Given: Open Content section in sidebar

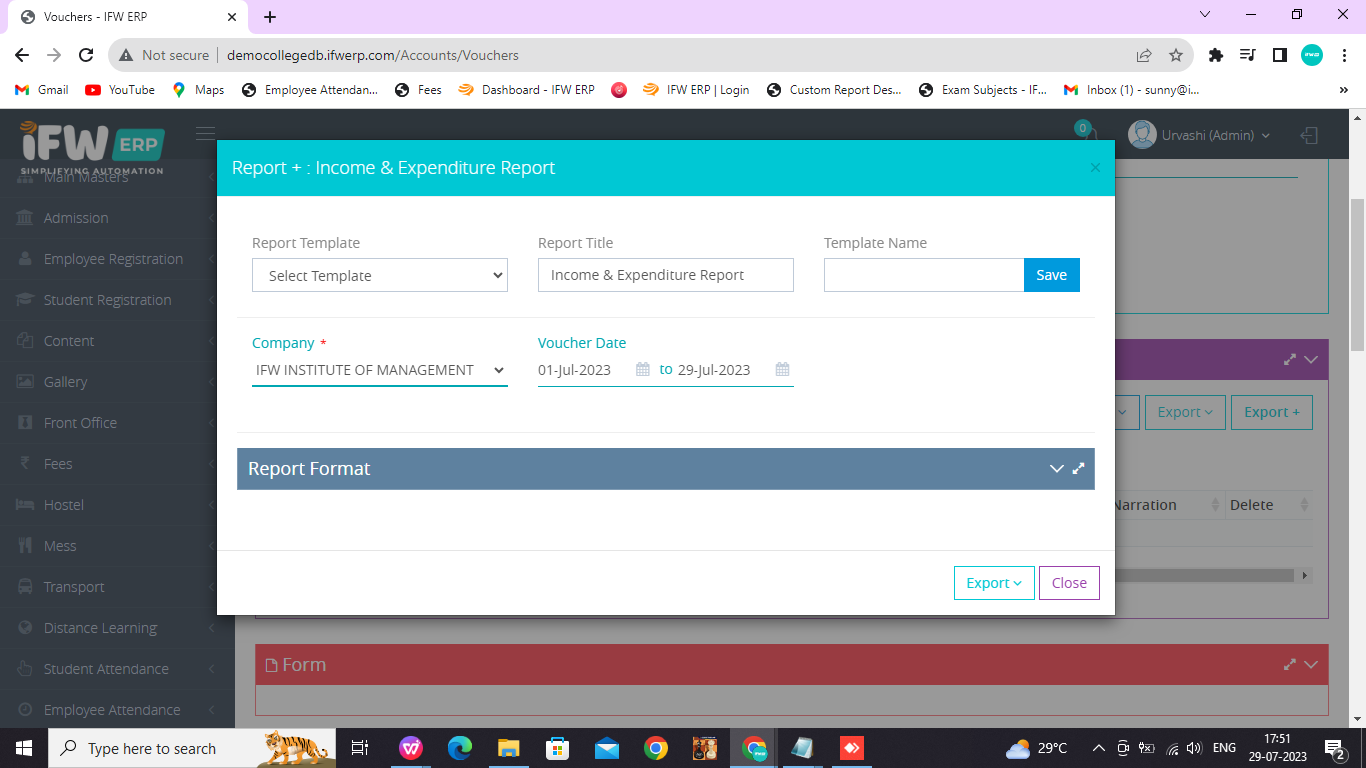Looking at the screenshot, I should pyautogui.click(x=117, y=341).
